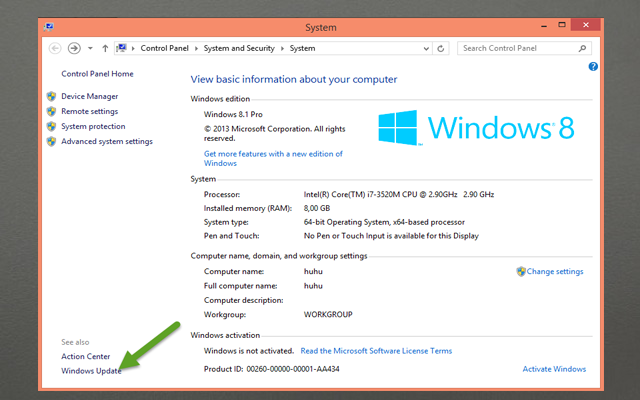Click the Windows Update link
The width and height of the screenshot is (640, 400).
click(91, 371)
